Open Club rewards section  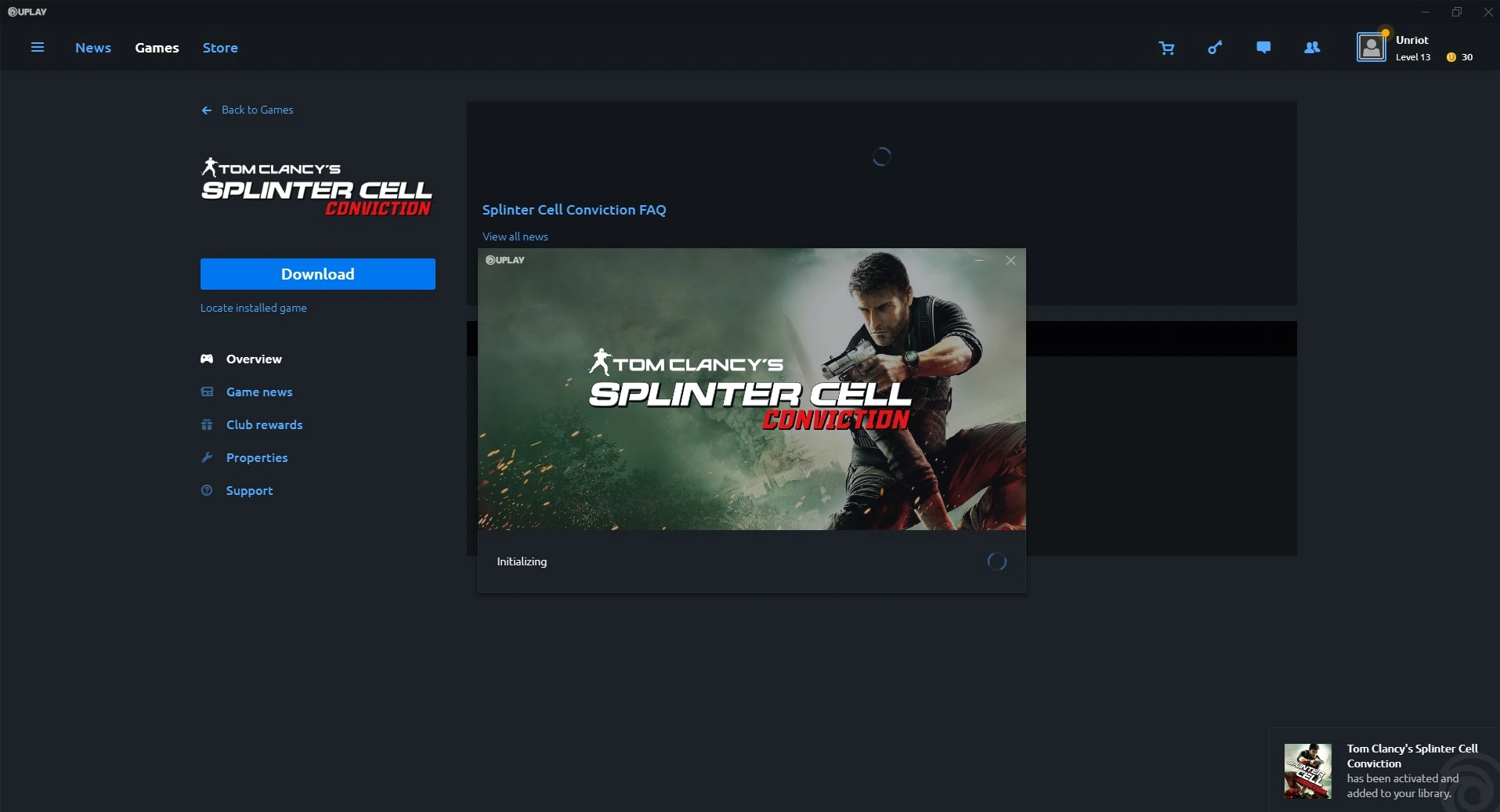(x=264, y=424)
